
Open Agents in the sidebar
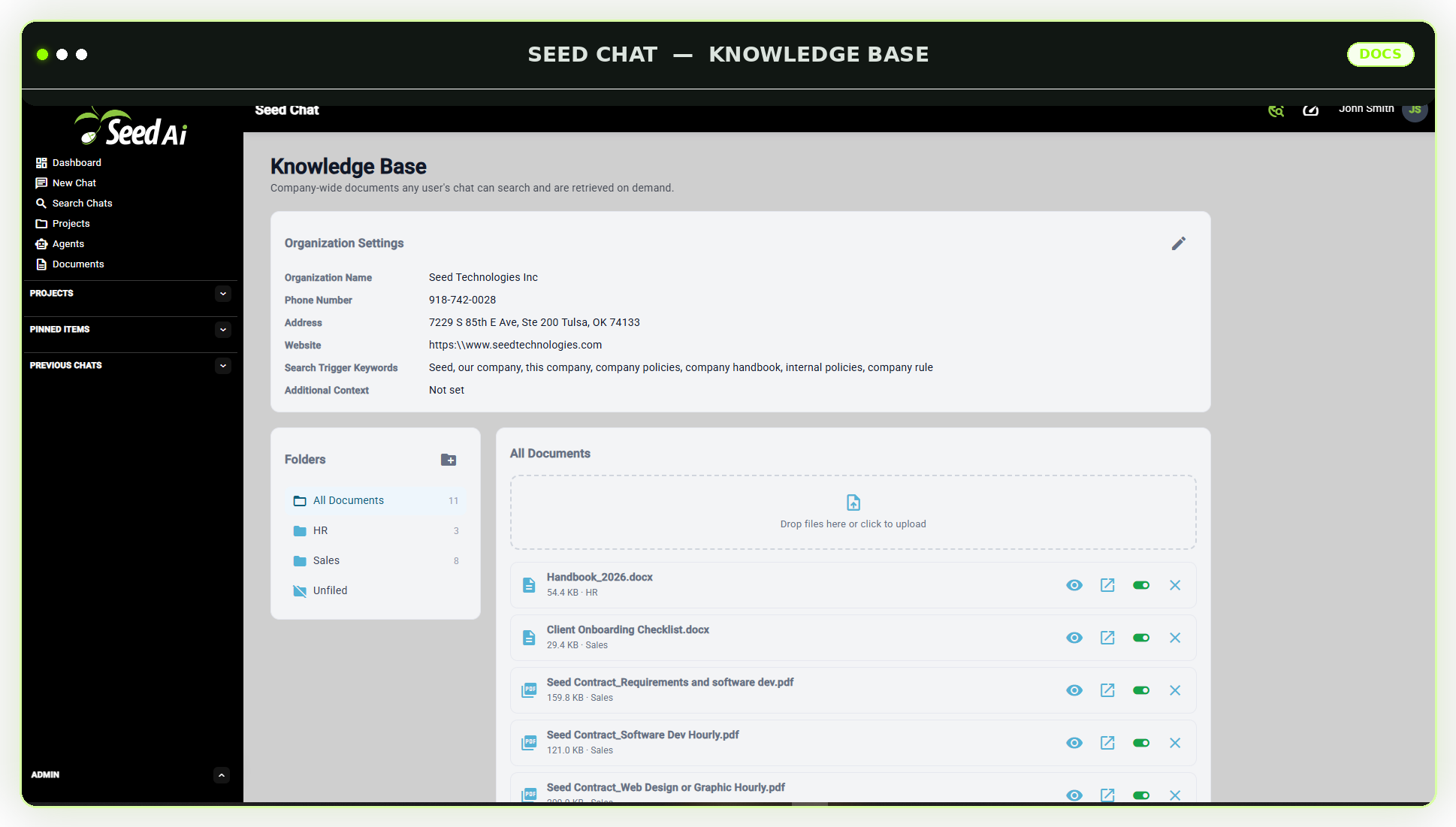pos(60,243)
